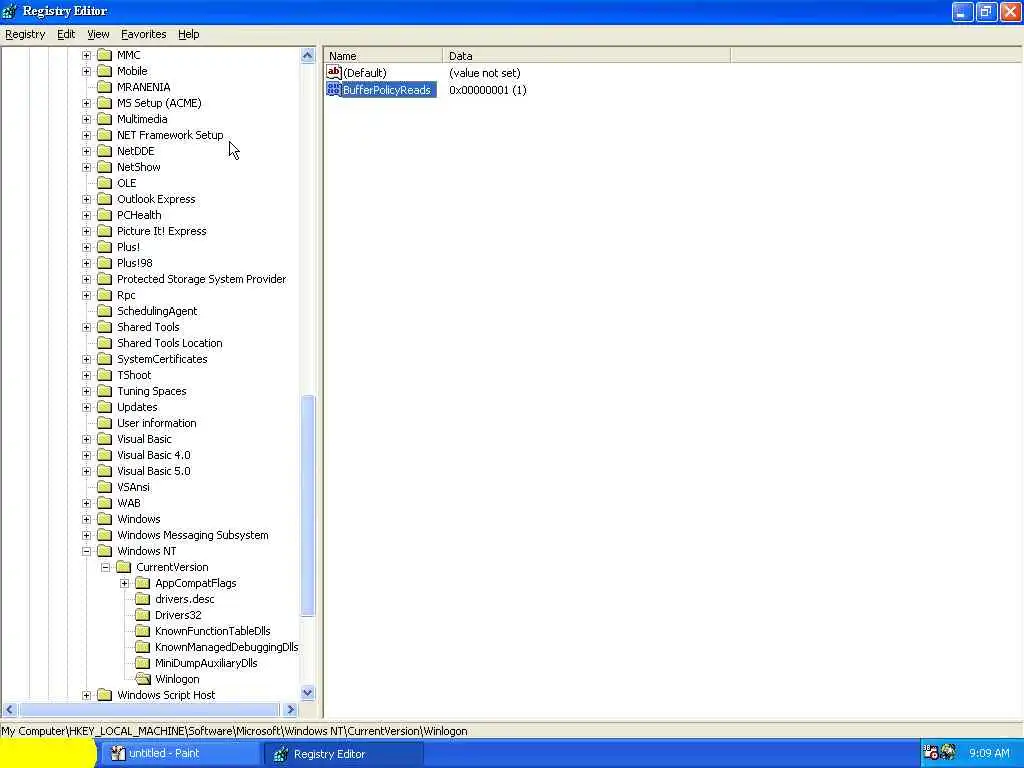This screenshot has height=768, width=1024.
Task: Expand the NET Framework Setup key
Action: tap(86, 135)
